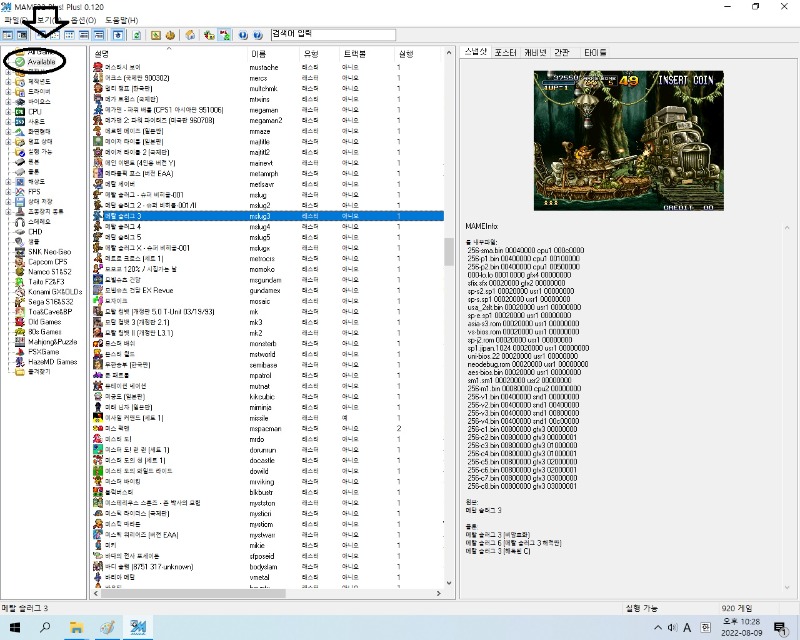
Task: Expand the 조종장치 종류 tree node
Action: pyautogui.click(x=8, y=211)
